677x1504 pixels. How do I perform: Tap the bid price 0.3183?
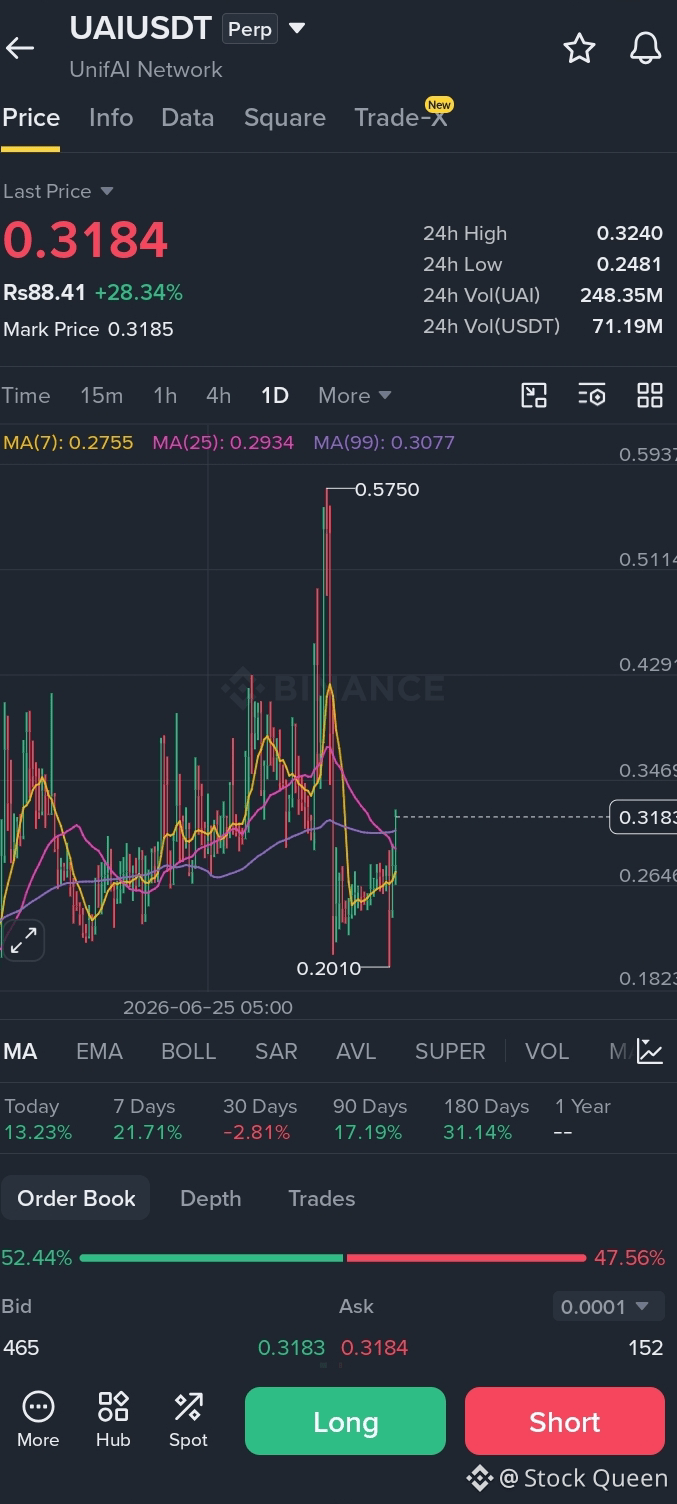coord(291,1347)
